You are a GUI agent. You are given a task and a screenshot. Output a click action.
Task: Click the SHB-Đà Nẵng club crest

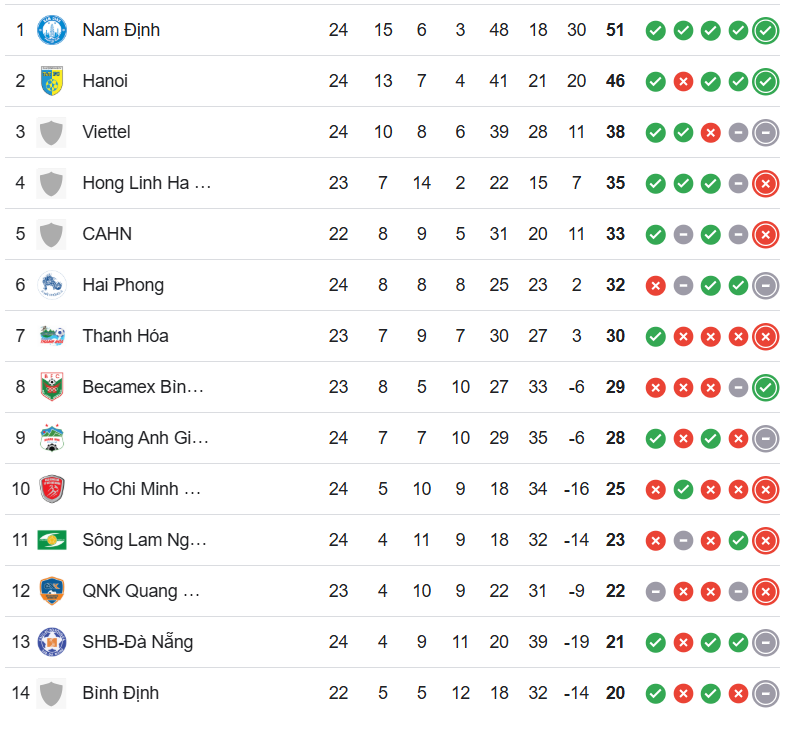pyautogui.click(x=52, y=642)
